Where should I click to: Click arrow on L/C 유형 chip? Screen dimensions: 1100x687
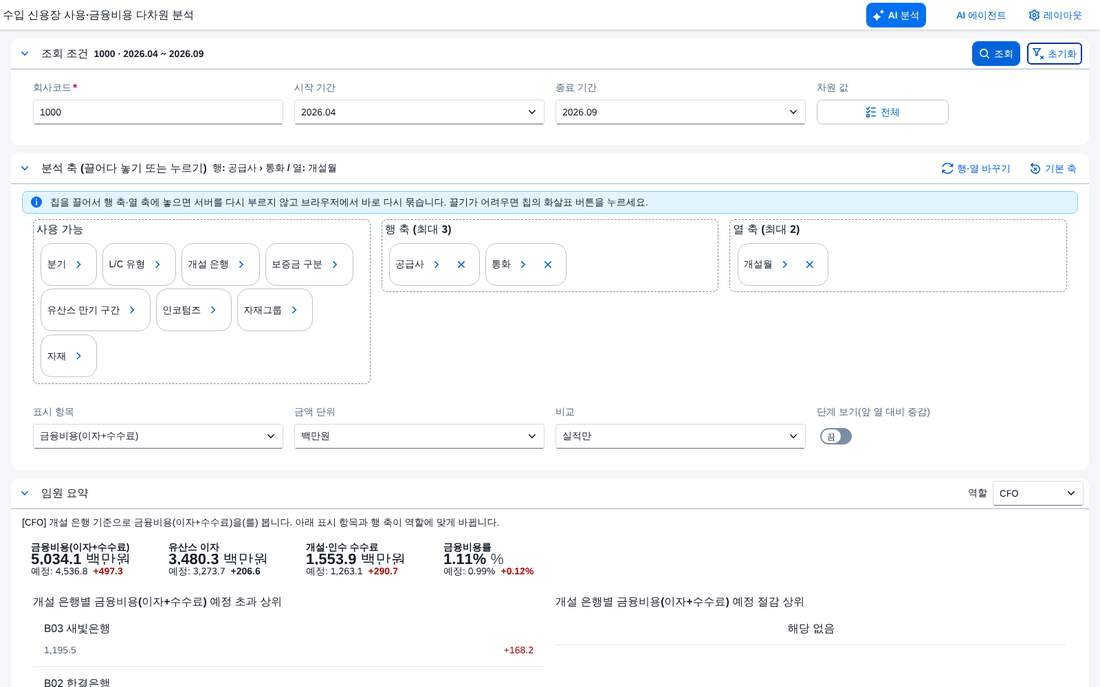[157, 265]
